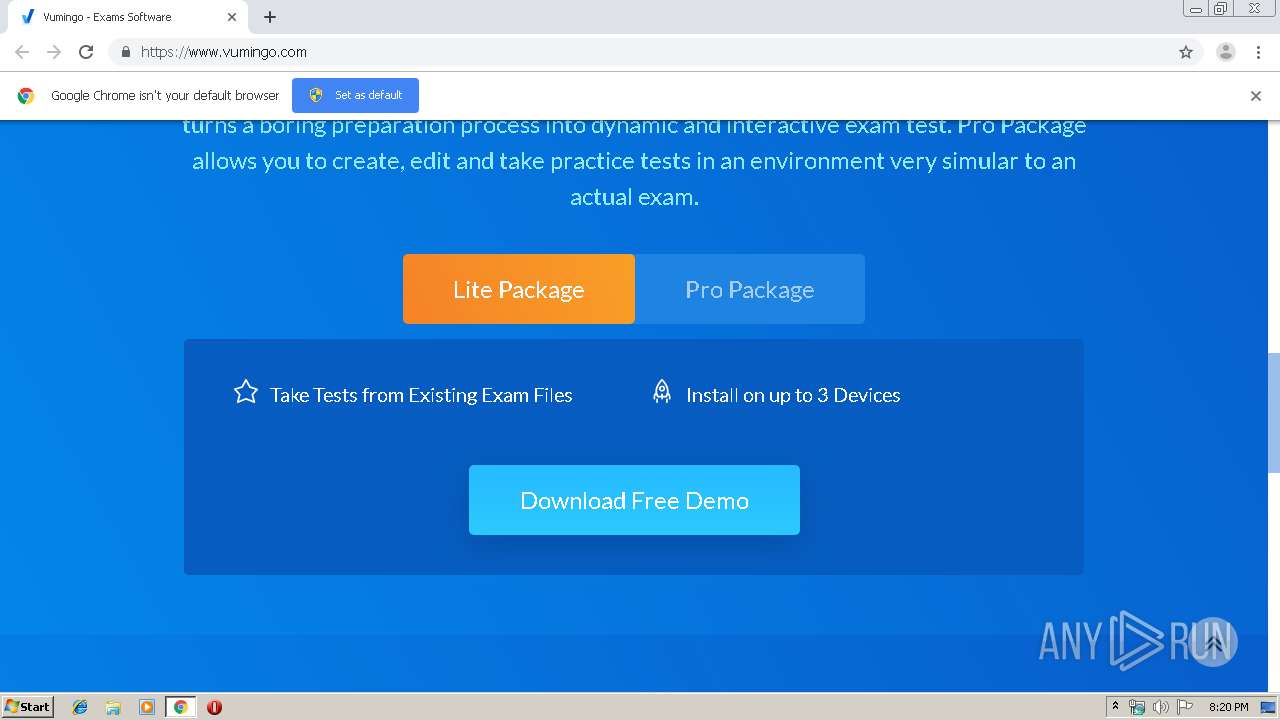This screenshot has width=1280, height=720.
Task: Reload the Vumingo page
Action: coord(86,52)
